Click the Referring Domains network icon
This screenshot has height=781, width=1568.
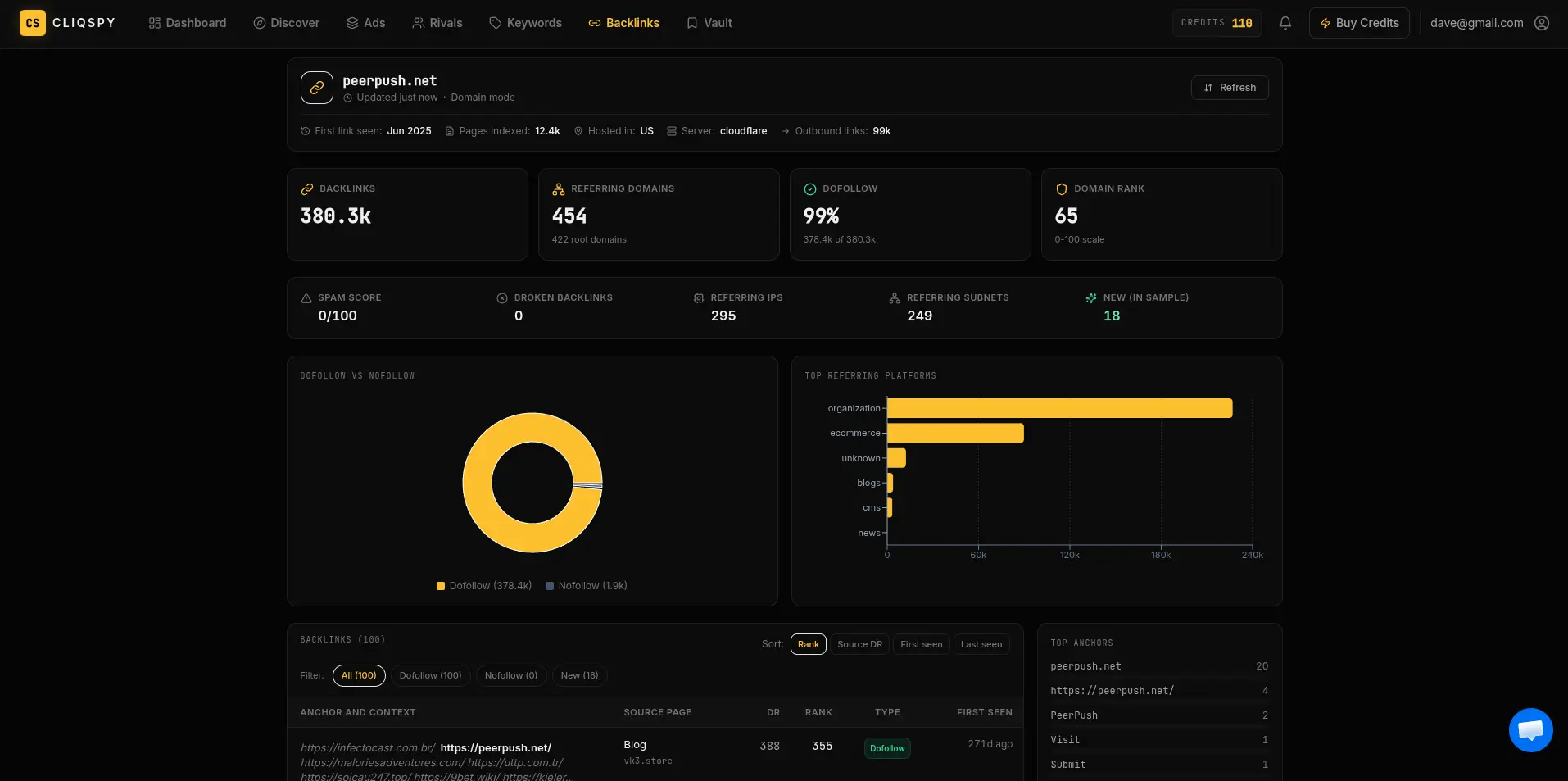click(x=559, y=189)
